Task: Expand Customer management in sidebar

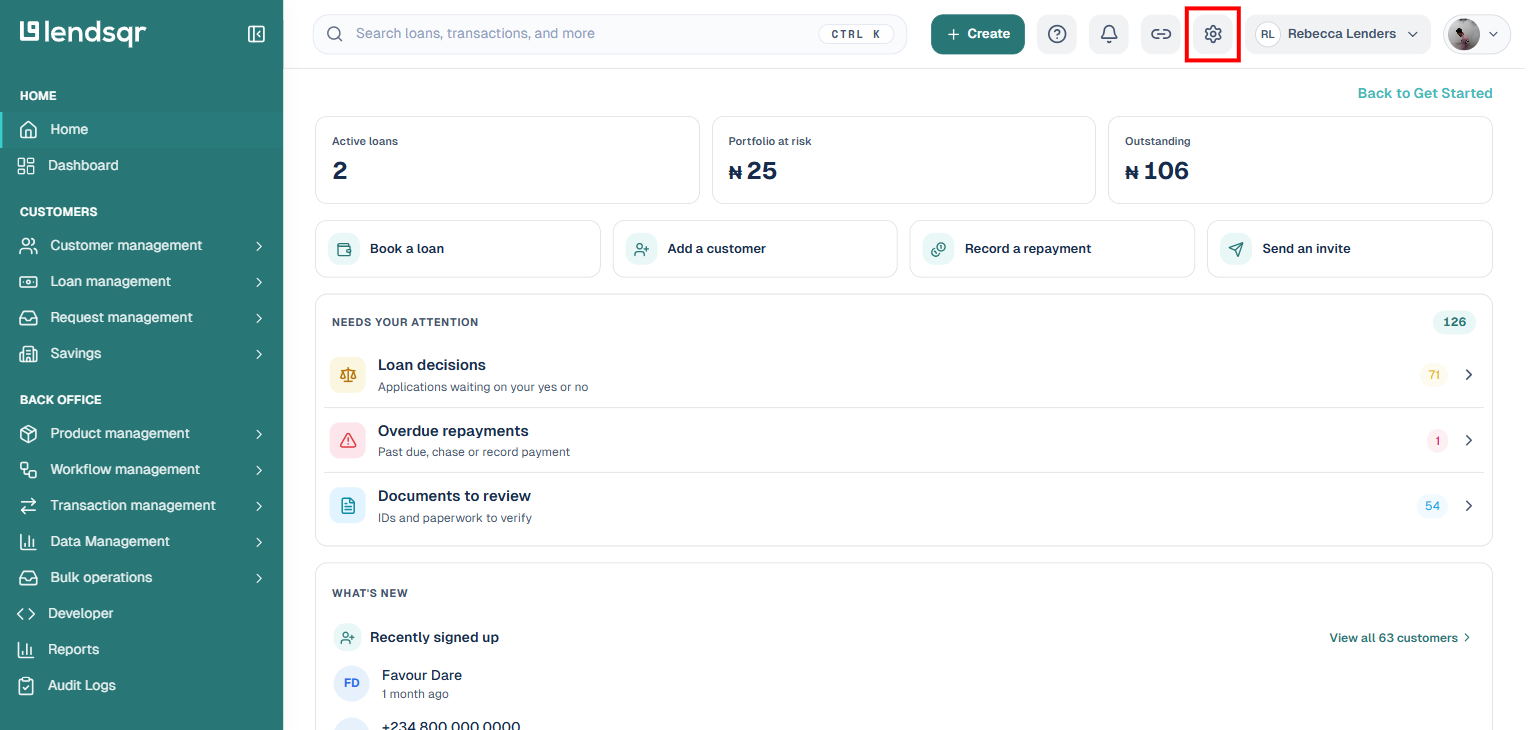Action: pyautogui.click(x=142, y=246)
